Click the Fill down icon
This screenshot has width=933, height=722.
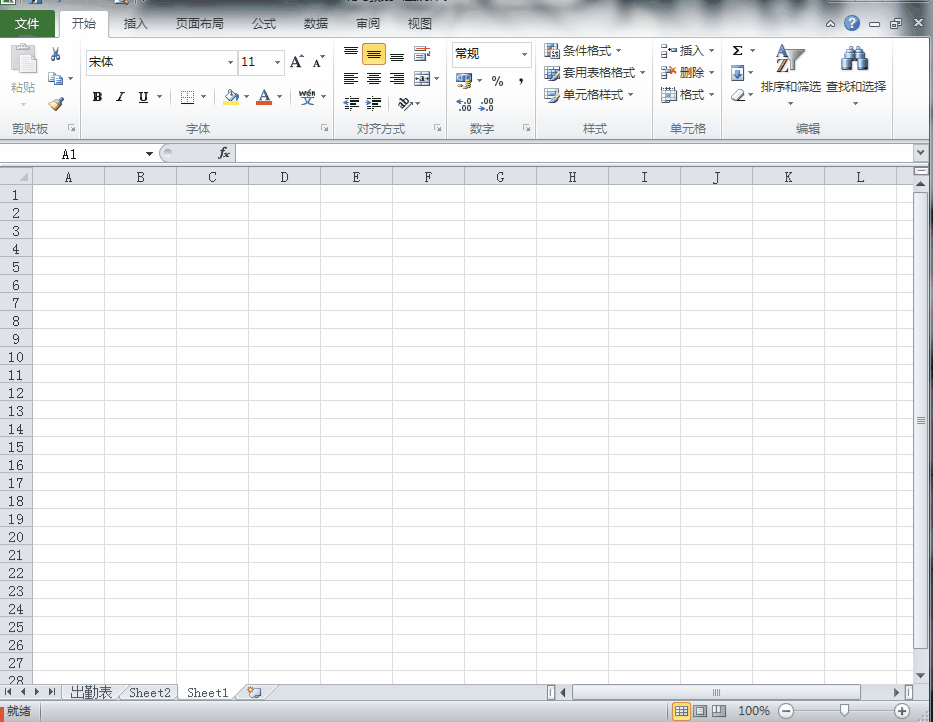[x=737, y=73]
